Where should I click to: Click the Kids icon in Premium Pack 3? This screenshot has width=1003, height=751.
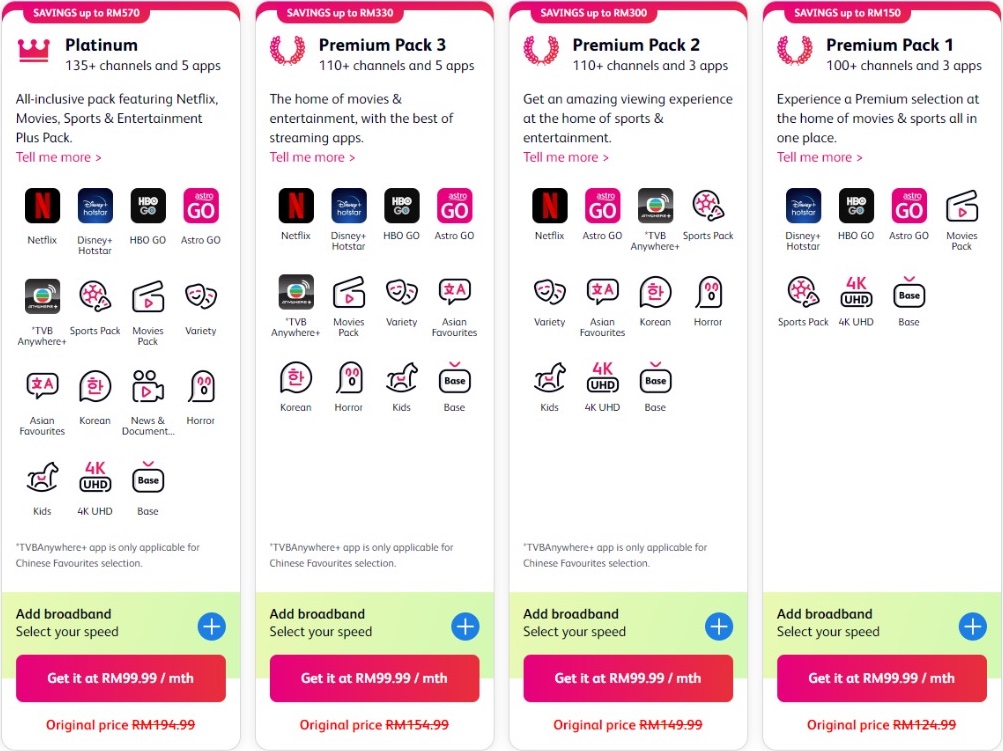(x=402, y=378)
